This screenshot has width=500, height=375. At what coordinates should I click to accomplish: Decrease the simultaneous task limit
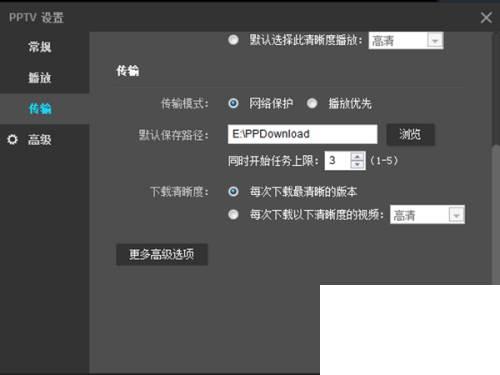point(357,165)
